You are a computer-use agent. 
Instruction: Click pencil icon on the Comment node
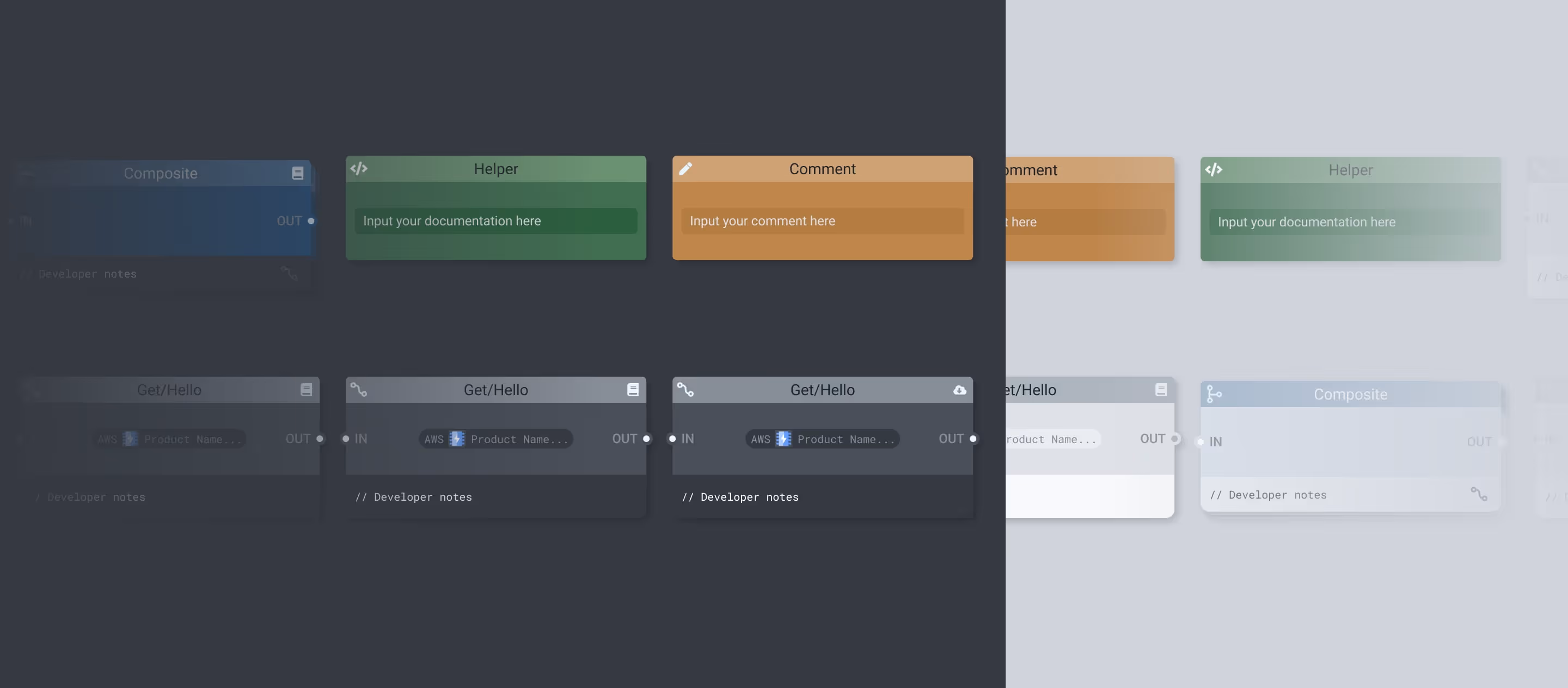click(x=685, y=169)
